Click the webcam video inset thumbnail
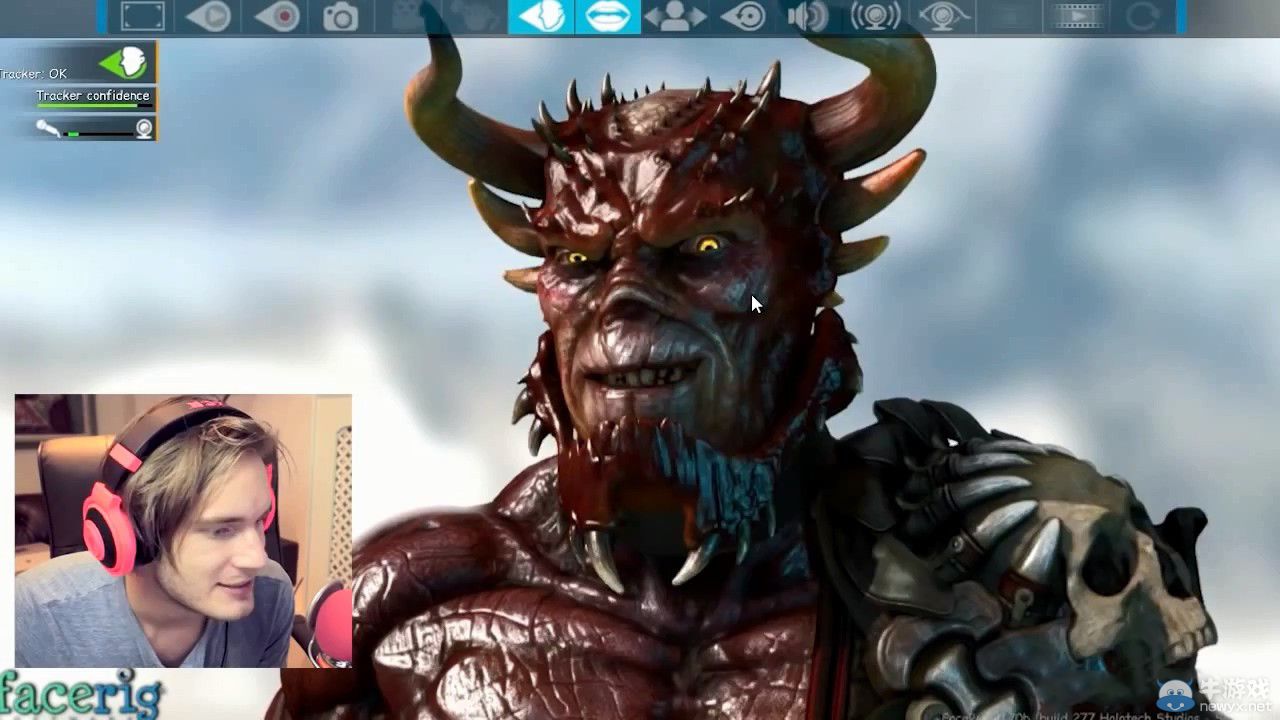The height and width of the screenshot is (720, 1280). pos(183,530)
